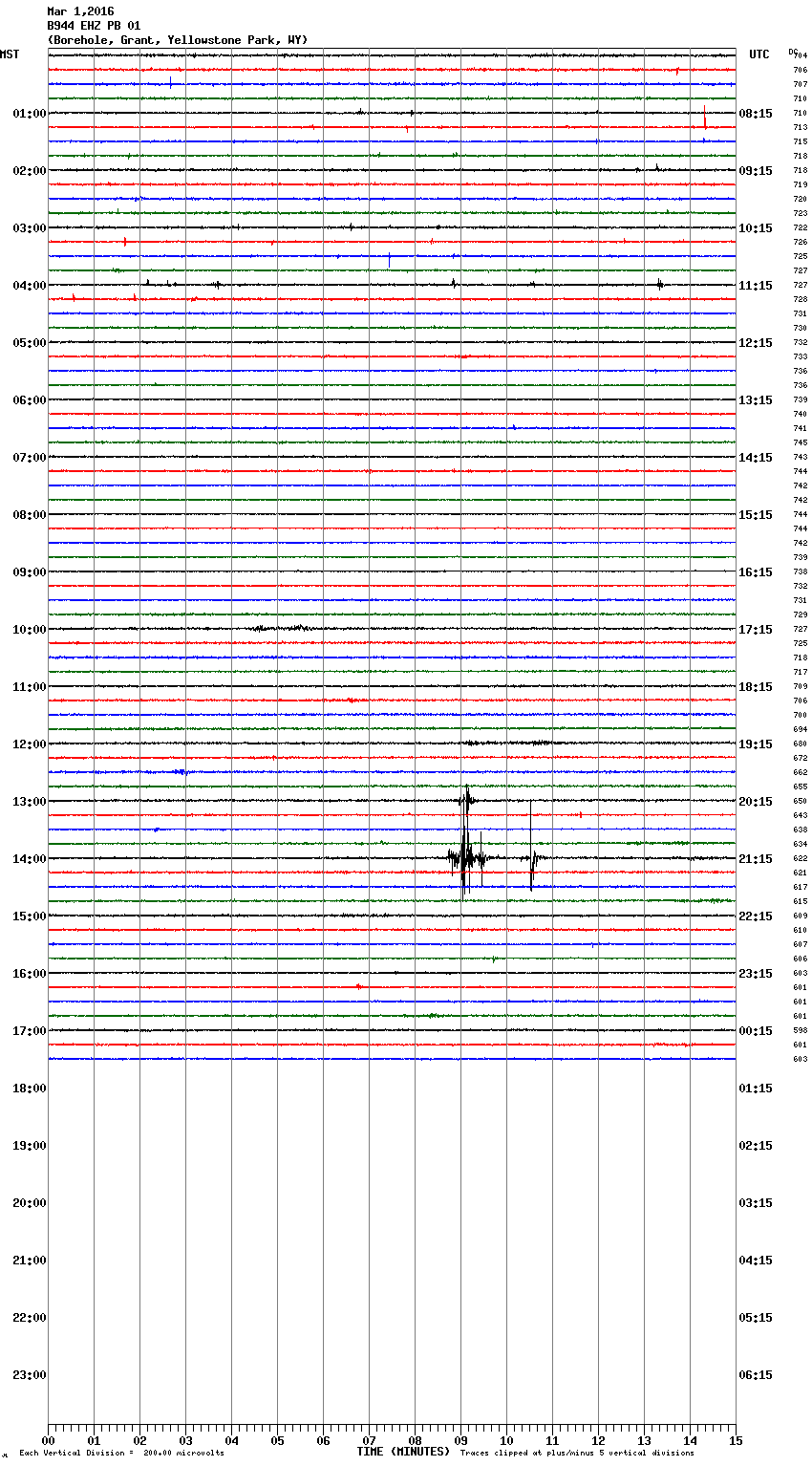Click the 12:00 MST time label
This screenshot has width=812, height=1466.
(x=30, y=744)
